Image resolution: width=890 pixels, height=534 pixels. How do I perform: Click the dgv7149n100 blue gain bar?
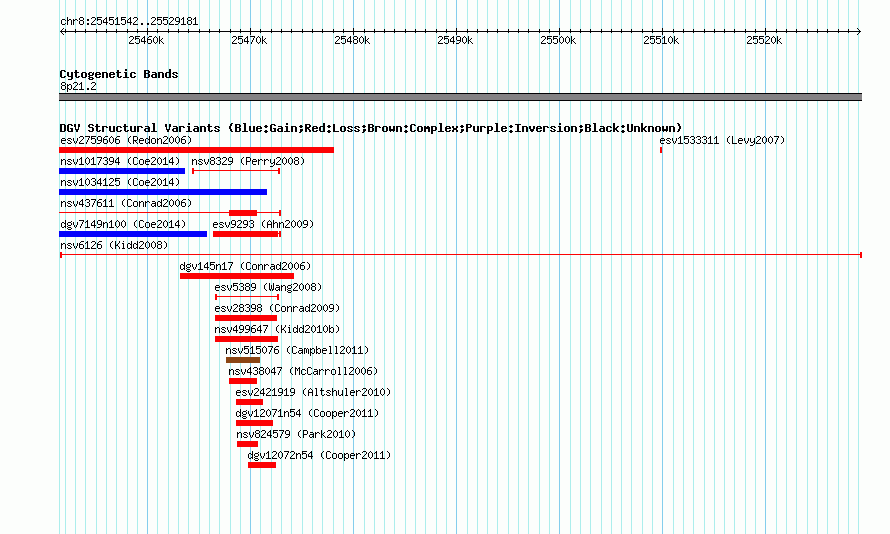coord(133,234)
